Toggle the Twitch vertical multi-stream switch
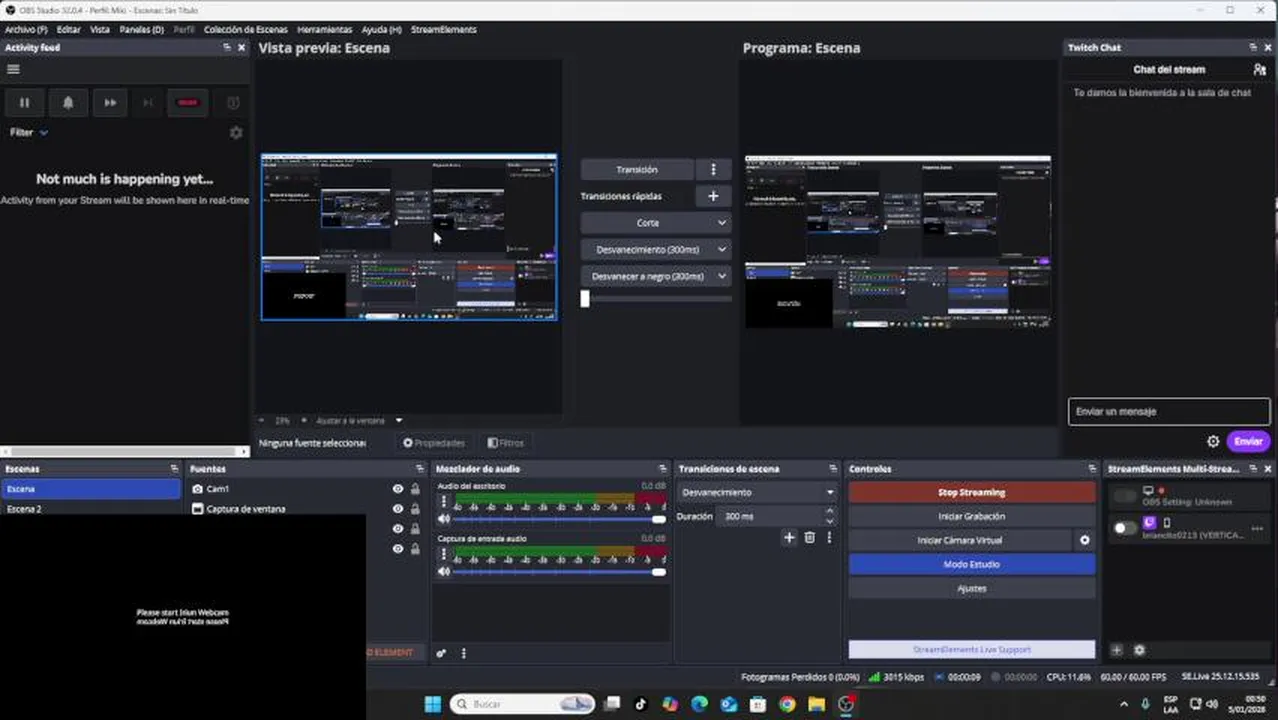This screenshot has height=720, width=1278. tap(1125, 527)
